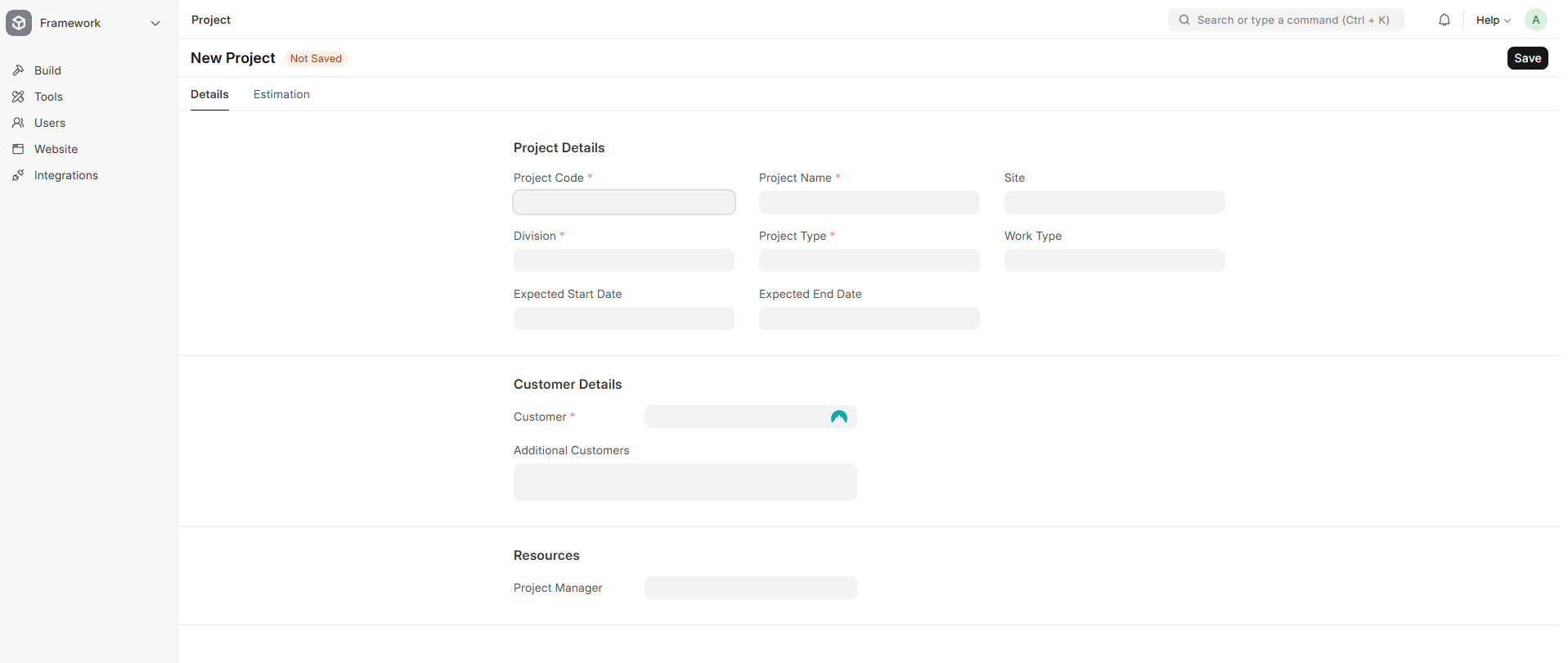1568x663 pixels.
Task: Click the user avatar in header
Action: 1535,20
